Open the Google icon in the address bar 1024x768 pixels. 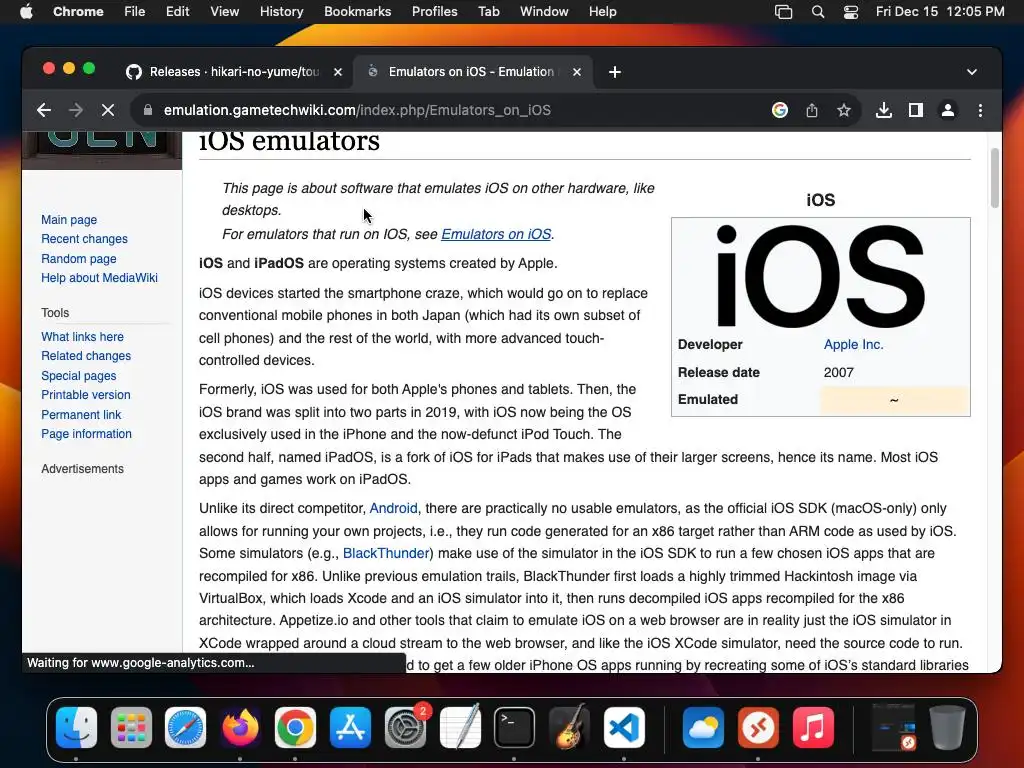(779, 110)
